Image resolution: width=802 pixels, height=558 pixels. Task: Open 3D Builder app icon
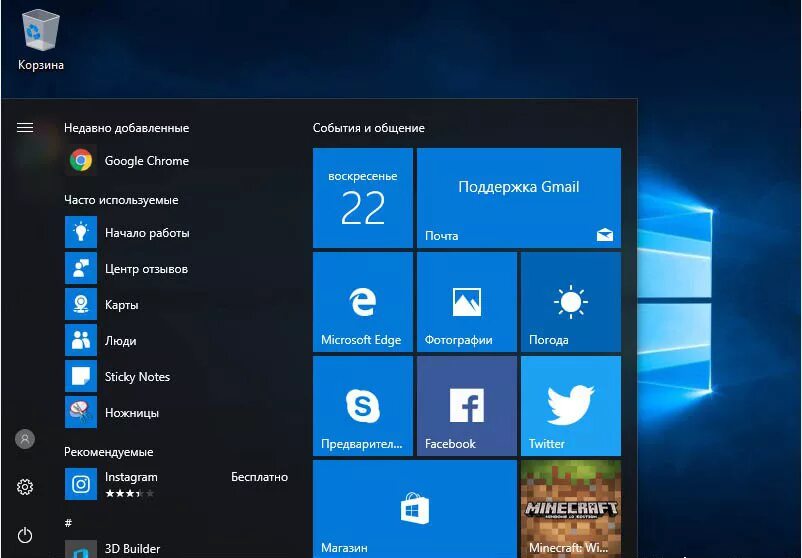[x=81, y=549]
